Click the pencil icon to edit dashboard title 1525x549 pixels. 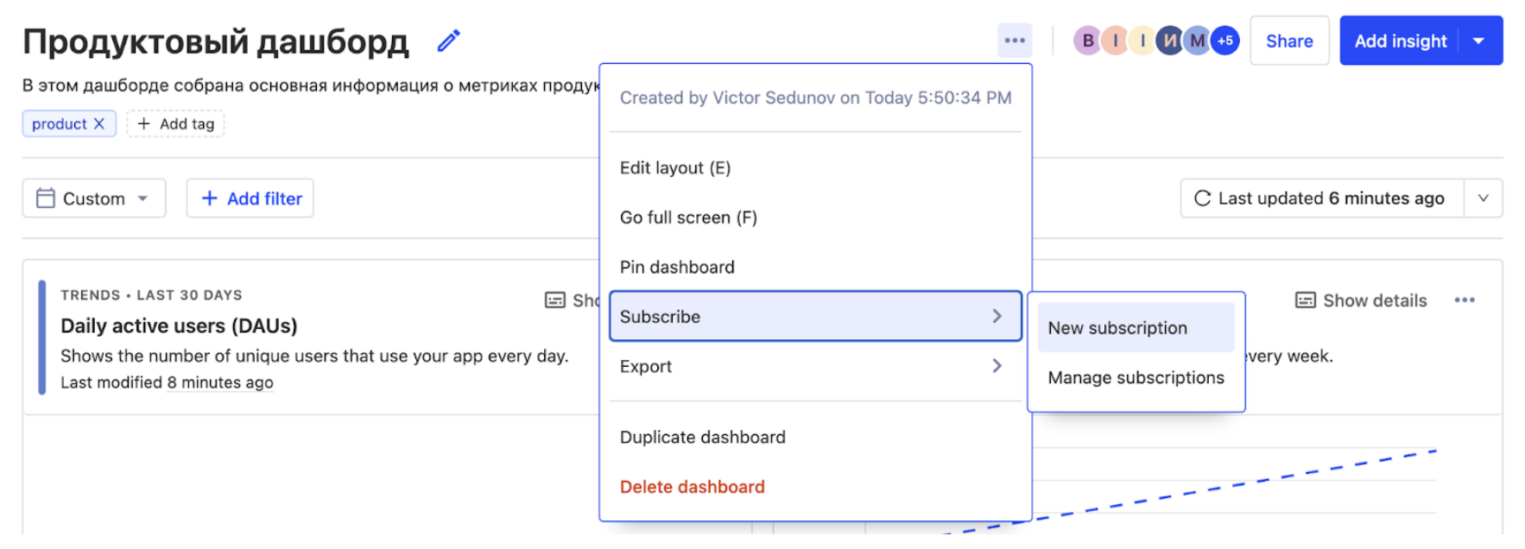point(449,41)
